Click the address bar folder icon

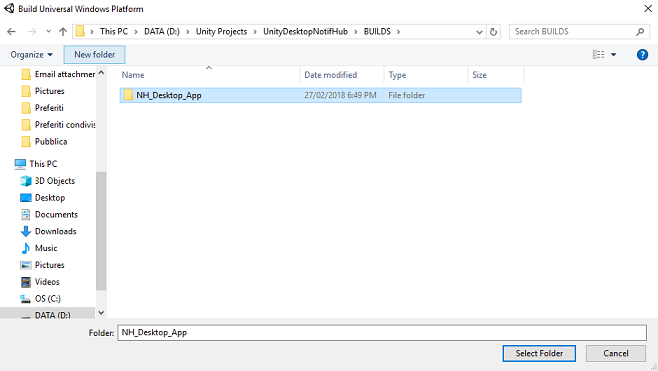click(80, 31)
